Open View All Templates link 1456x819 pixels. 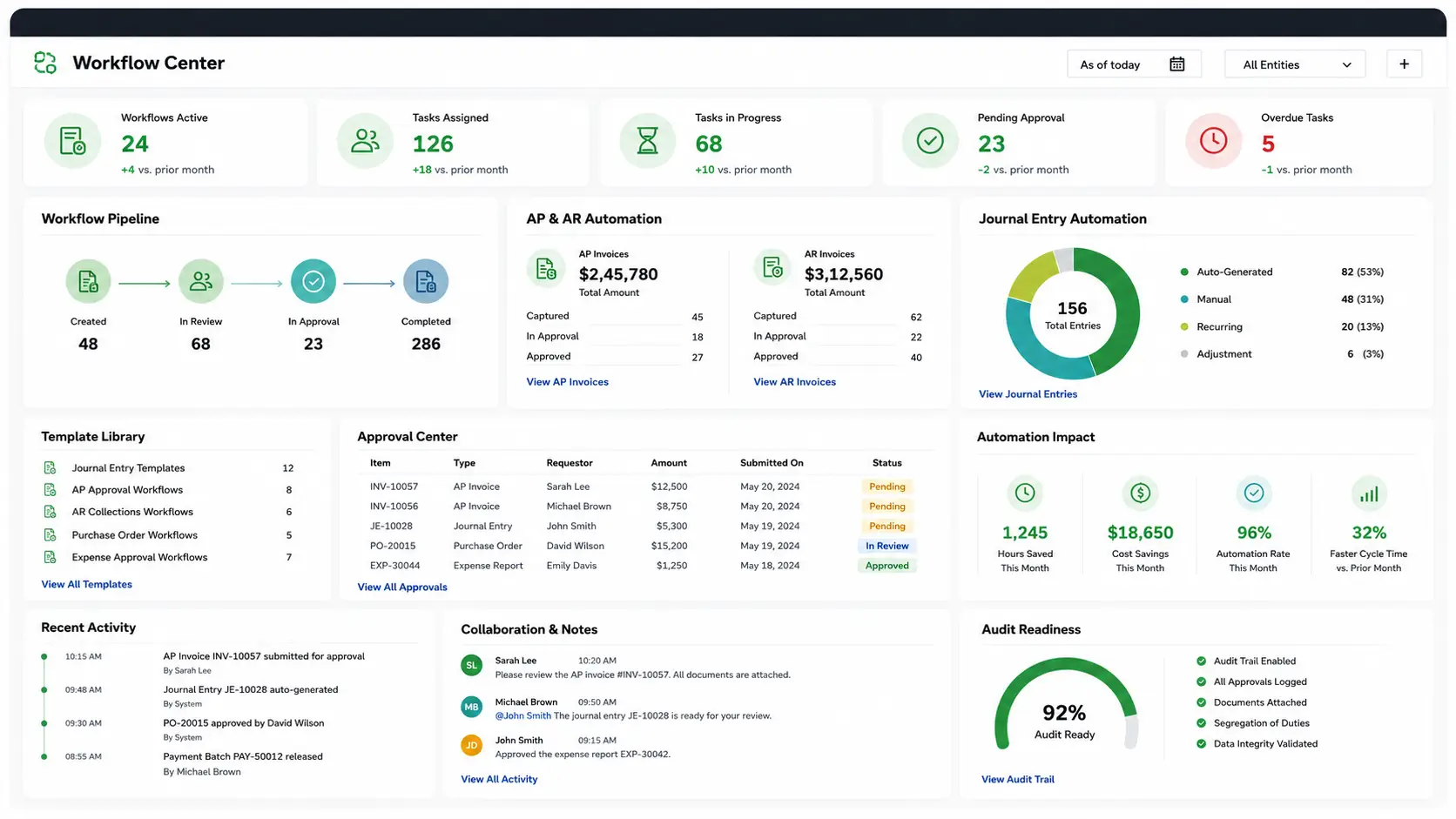point(86,585)
